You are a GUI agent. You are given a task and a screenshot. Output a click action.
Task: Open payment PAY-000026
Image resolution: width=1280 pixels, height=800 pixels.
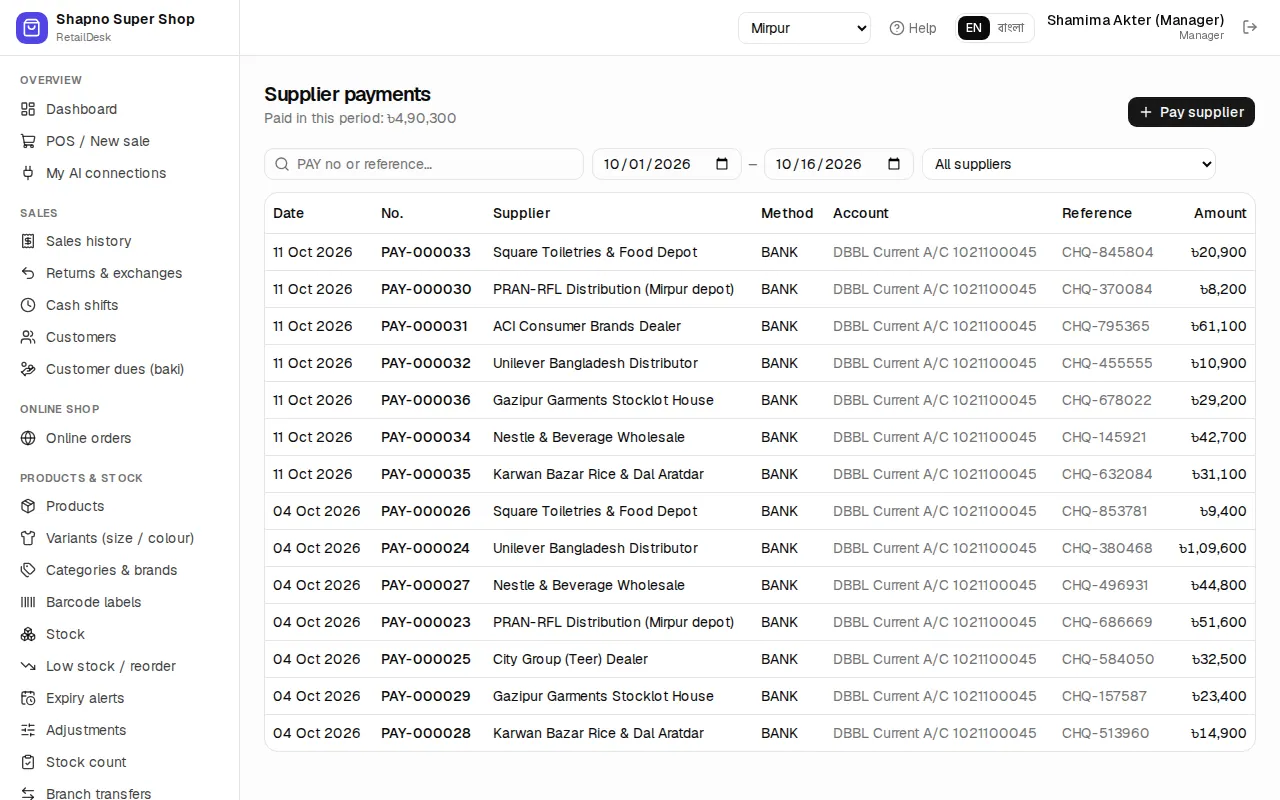[x=426, y=511]
